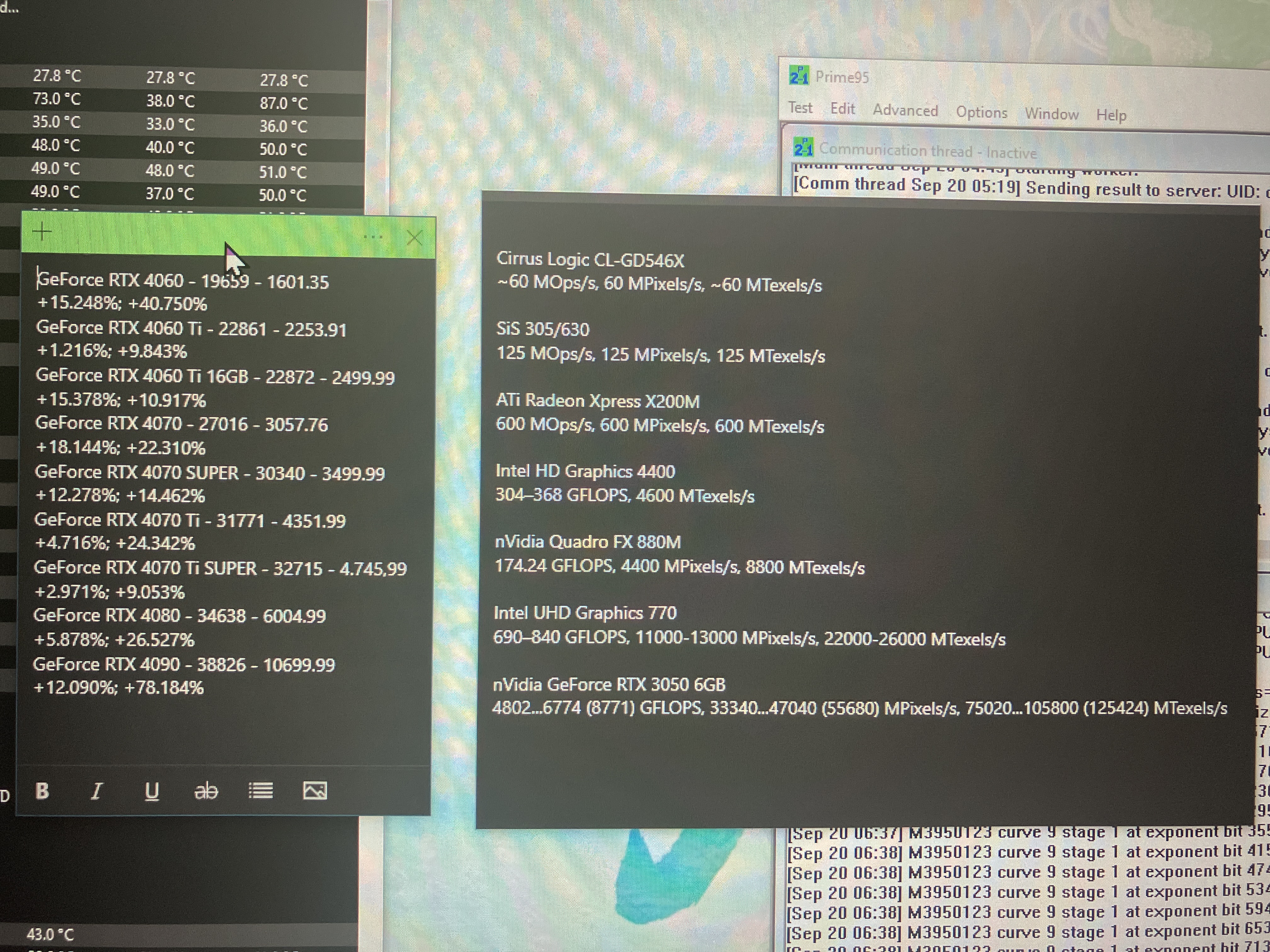Image resolution: width=1270 pixels, height=952 pixels.
Task: Toggle strikethrough formatting in sticky note
Action: [x=206, y=791]
